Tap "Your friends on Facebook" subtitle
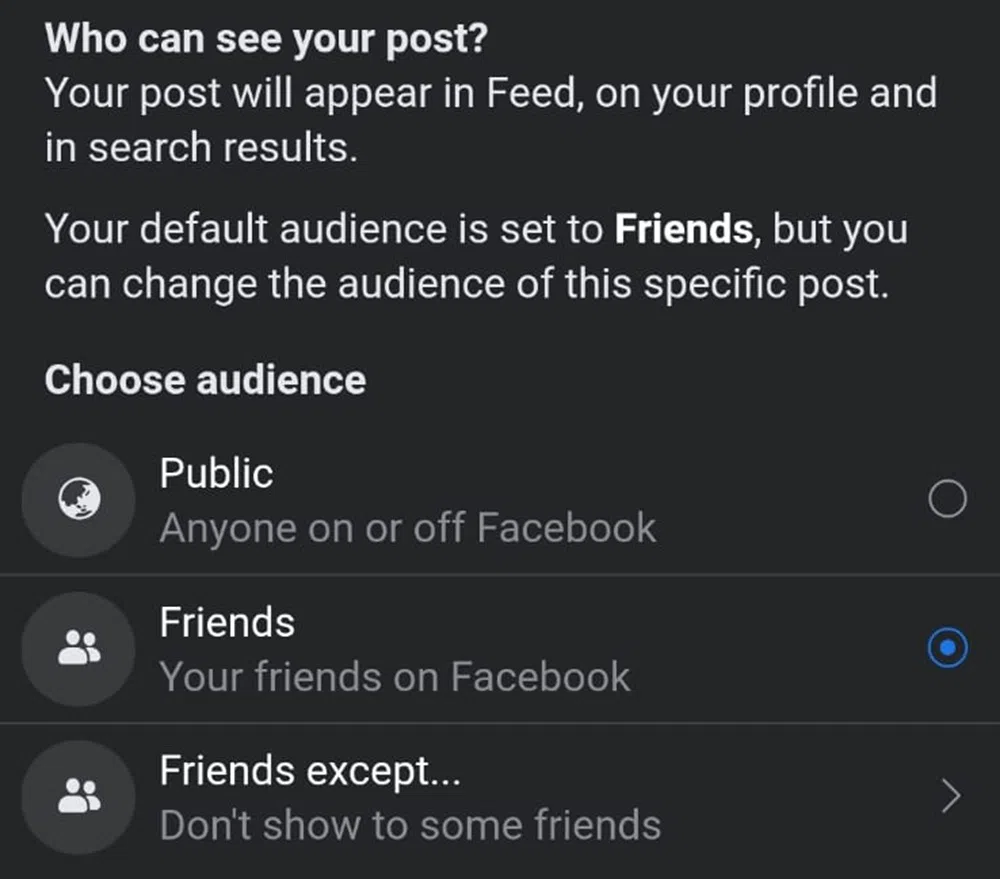This screenshot has width=1000, height=879. 395,677
